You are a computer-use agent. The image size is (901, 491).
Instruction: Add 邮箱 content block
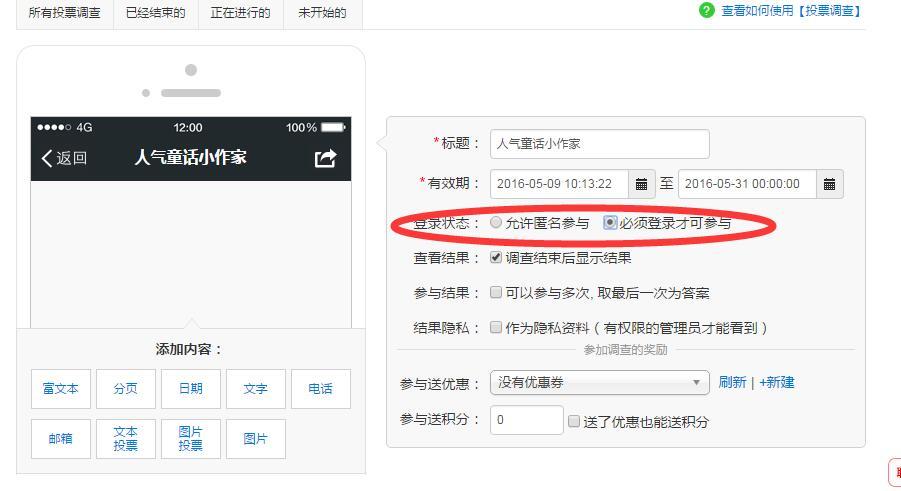click(x=61, y=439)
